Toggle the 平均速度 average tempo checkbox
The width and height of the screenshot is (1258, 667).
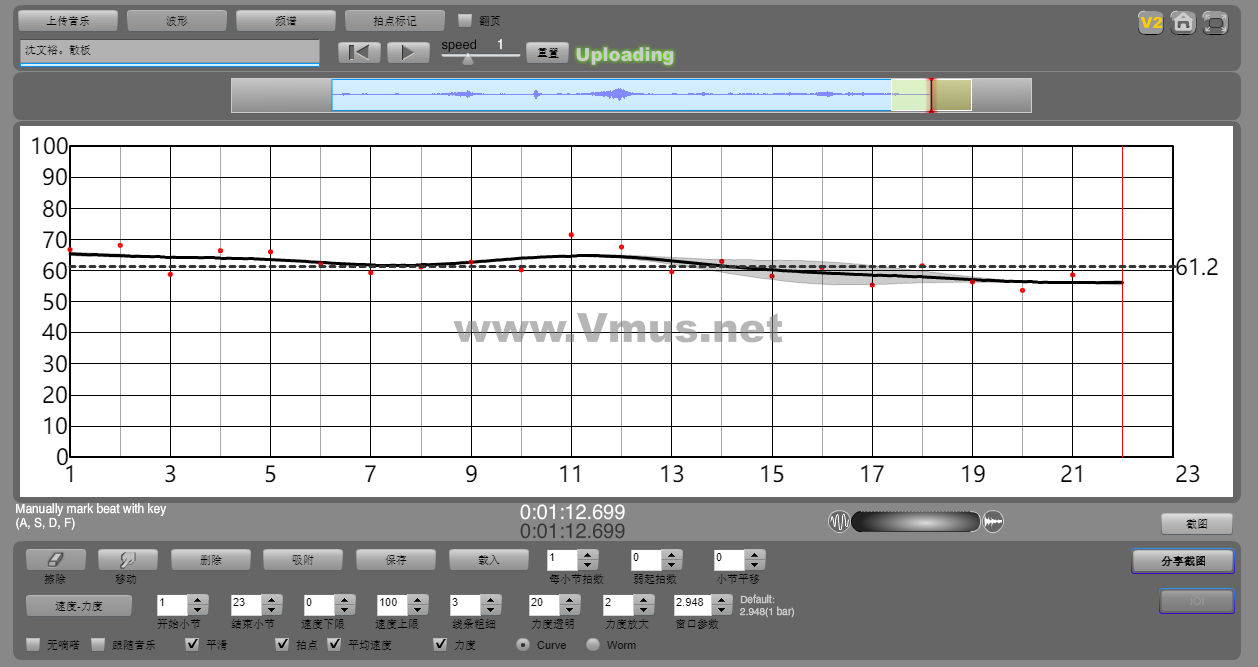[335, 645]
